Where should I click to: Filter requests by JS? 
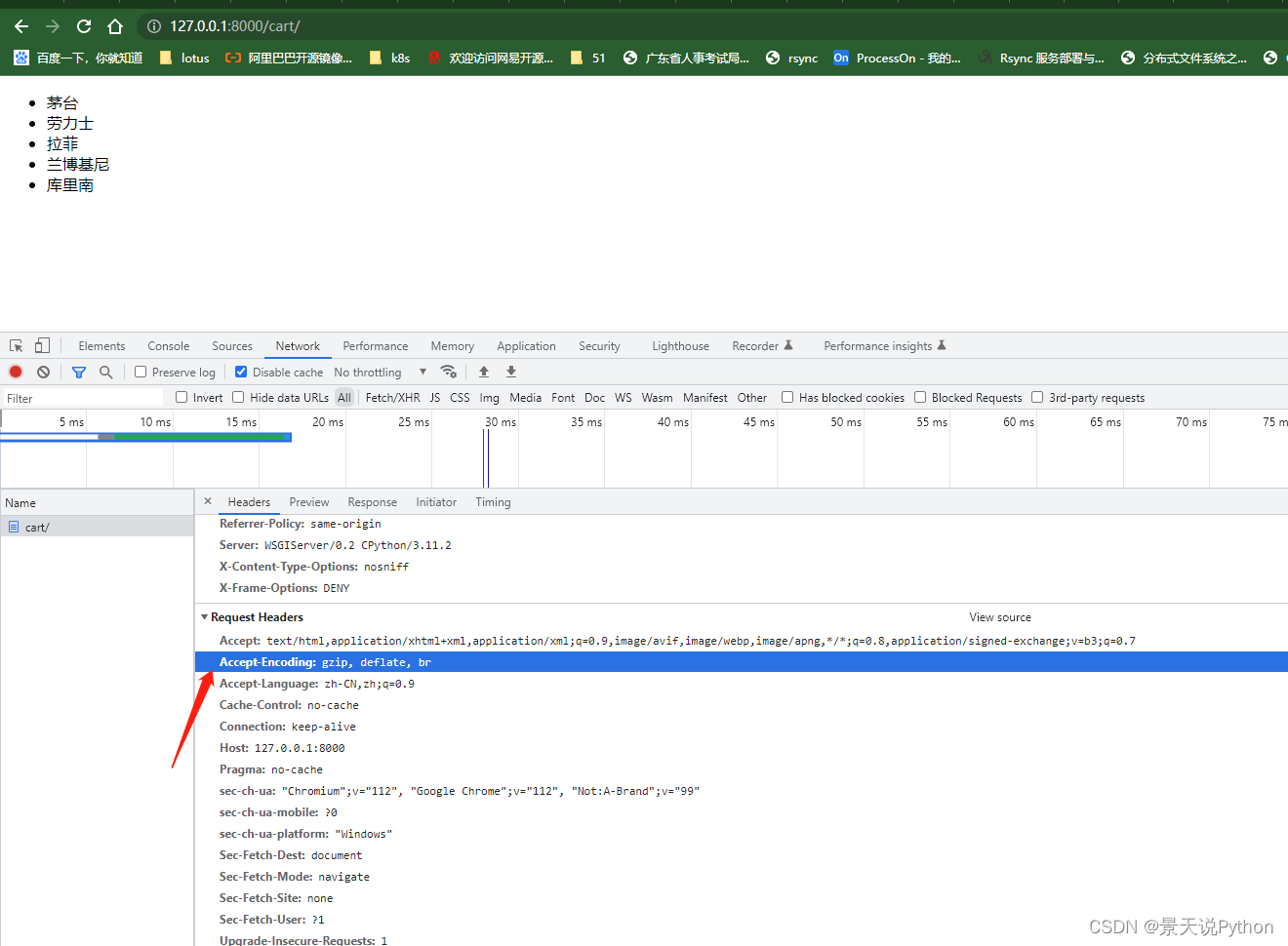click(435, 397)
